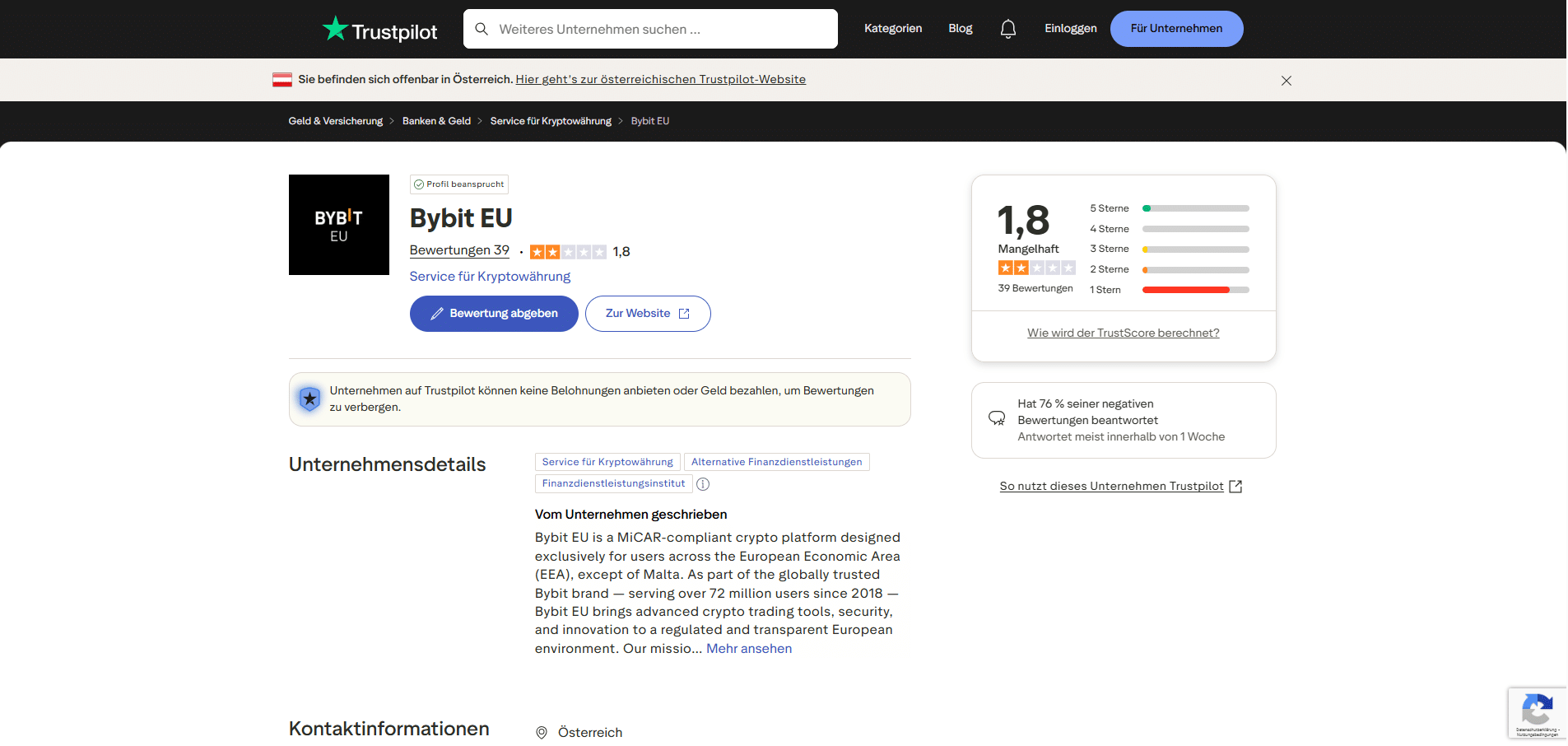Click the info icon beside Finanzdienstleistungsinstitut
The width and height of the screenshot is (1568, 746).
pyautogui.click(x=703, y=484)
